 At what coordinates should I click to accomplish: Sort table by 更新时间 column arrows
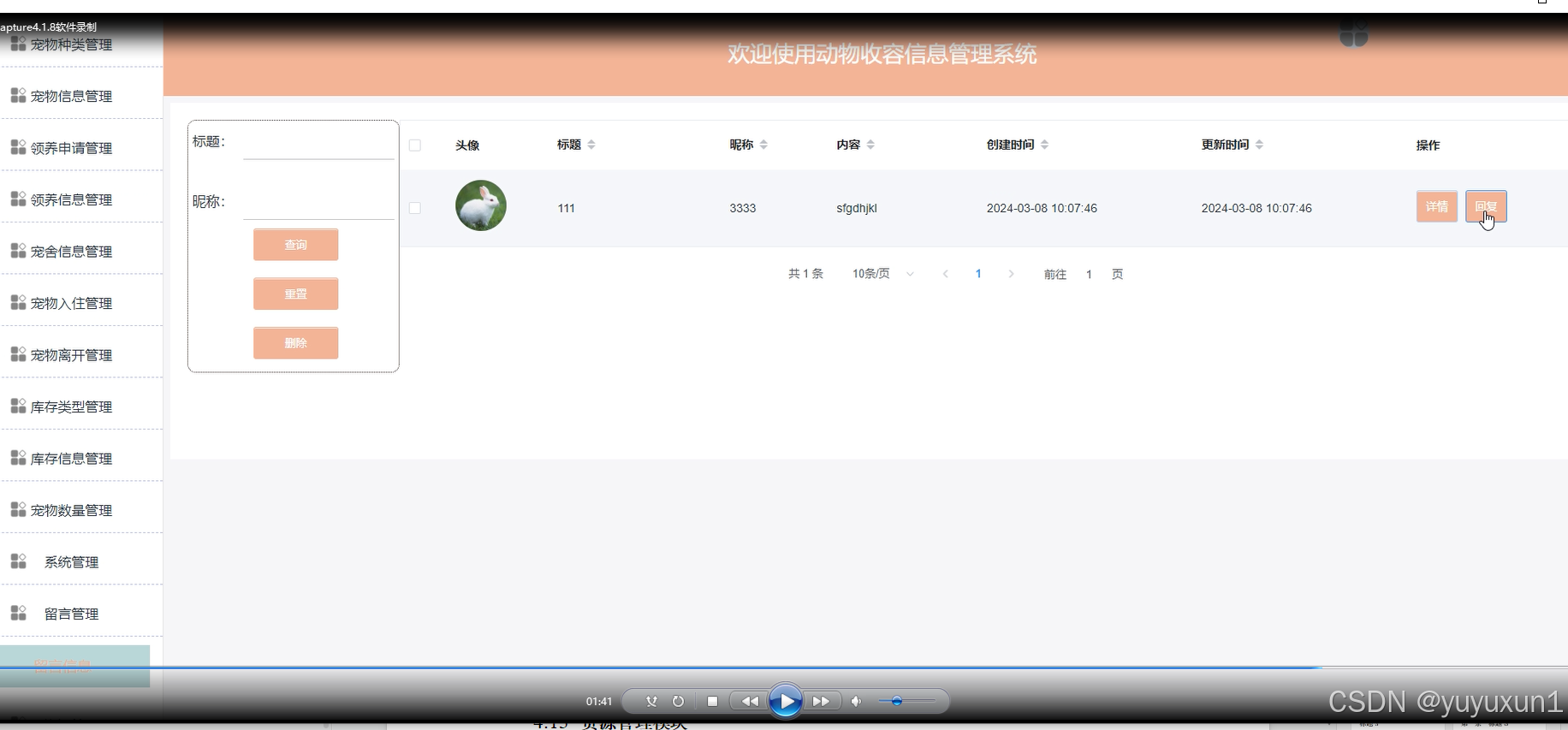click(1259, 145)
